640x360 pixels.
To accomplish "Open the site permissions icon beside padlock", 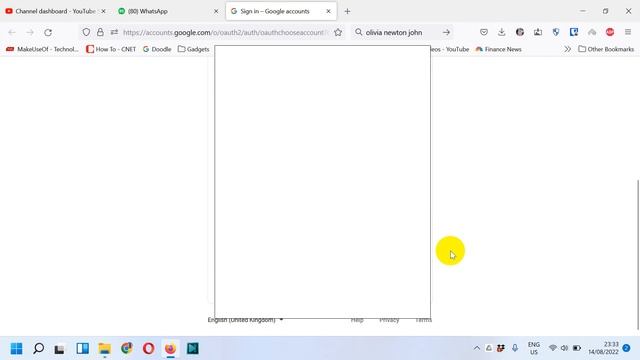I will pyautogui.click(x=114, y=32).
